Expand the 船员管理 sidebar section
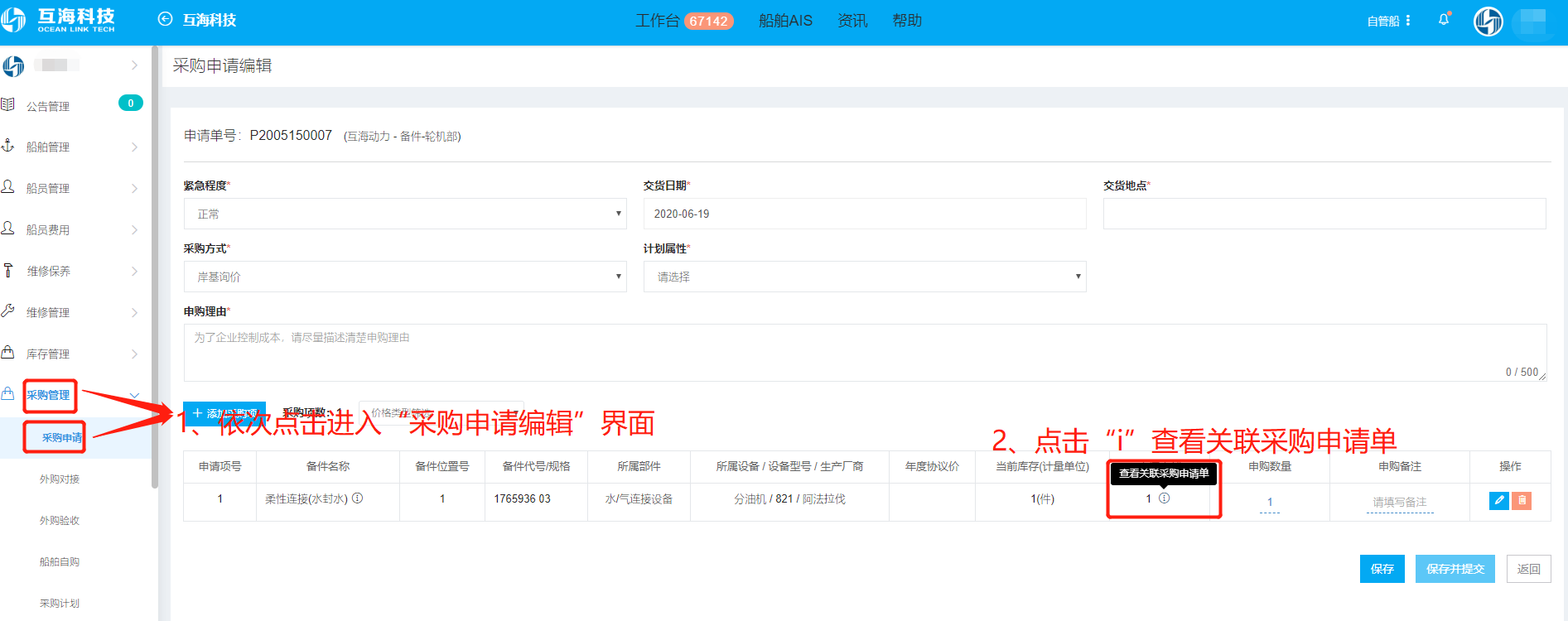The height and width of the screenshot is (621, 1568). click(134, 189)
